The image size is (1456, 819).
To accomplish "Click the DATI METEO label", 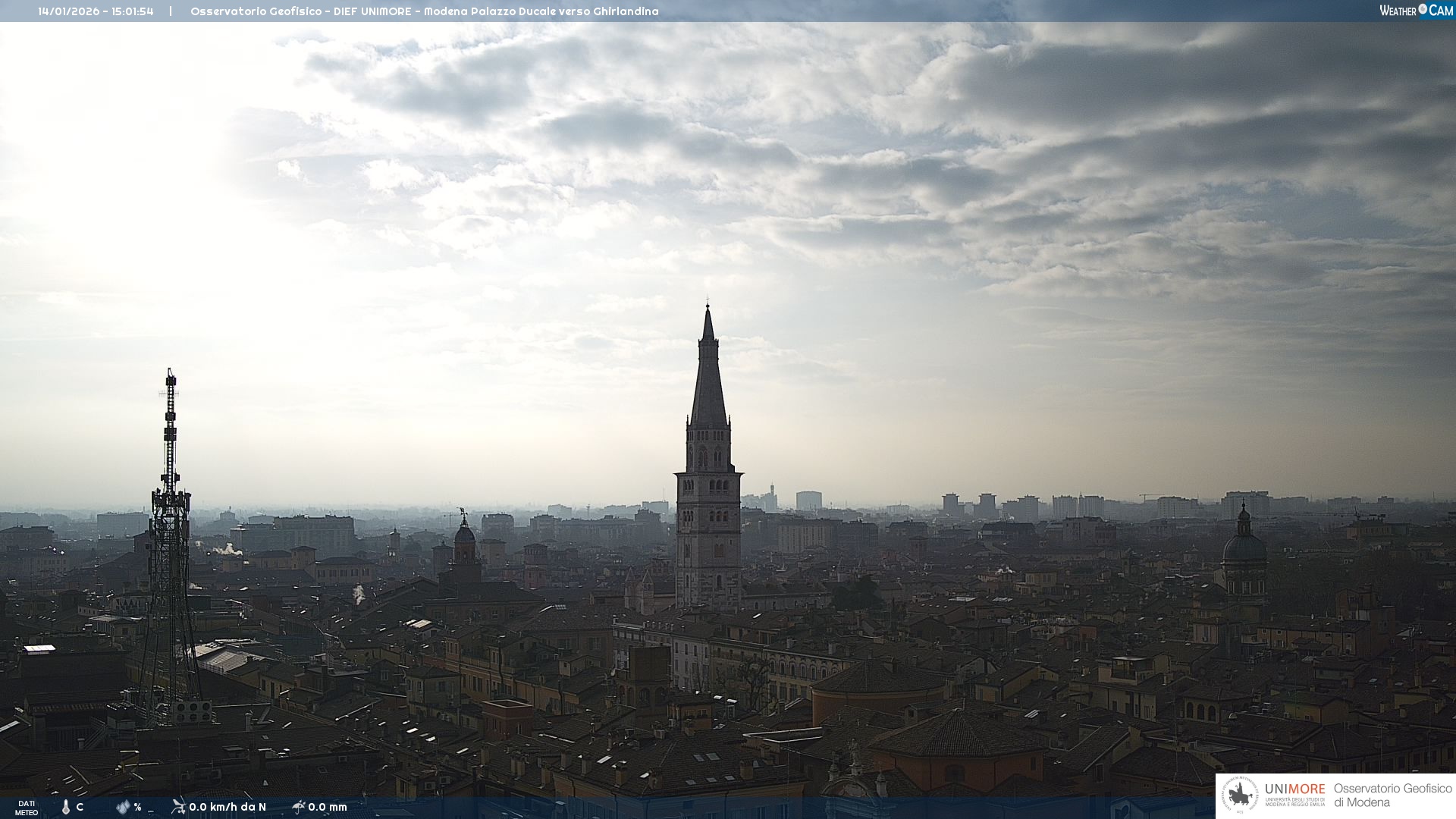I will click(27, 808).
